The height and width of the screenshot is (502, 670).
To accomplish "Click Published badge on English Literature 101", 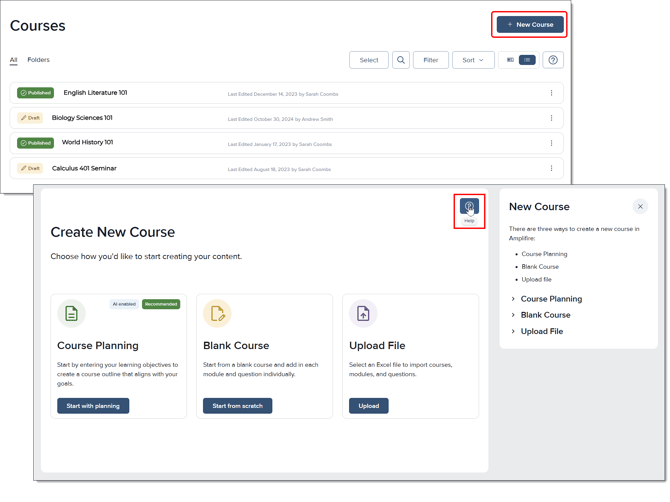I will pos(35,93).
